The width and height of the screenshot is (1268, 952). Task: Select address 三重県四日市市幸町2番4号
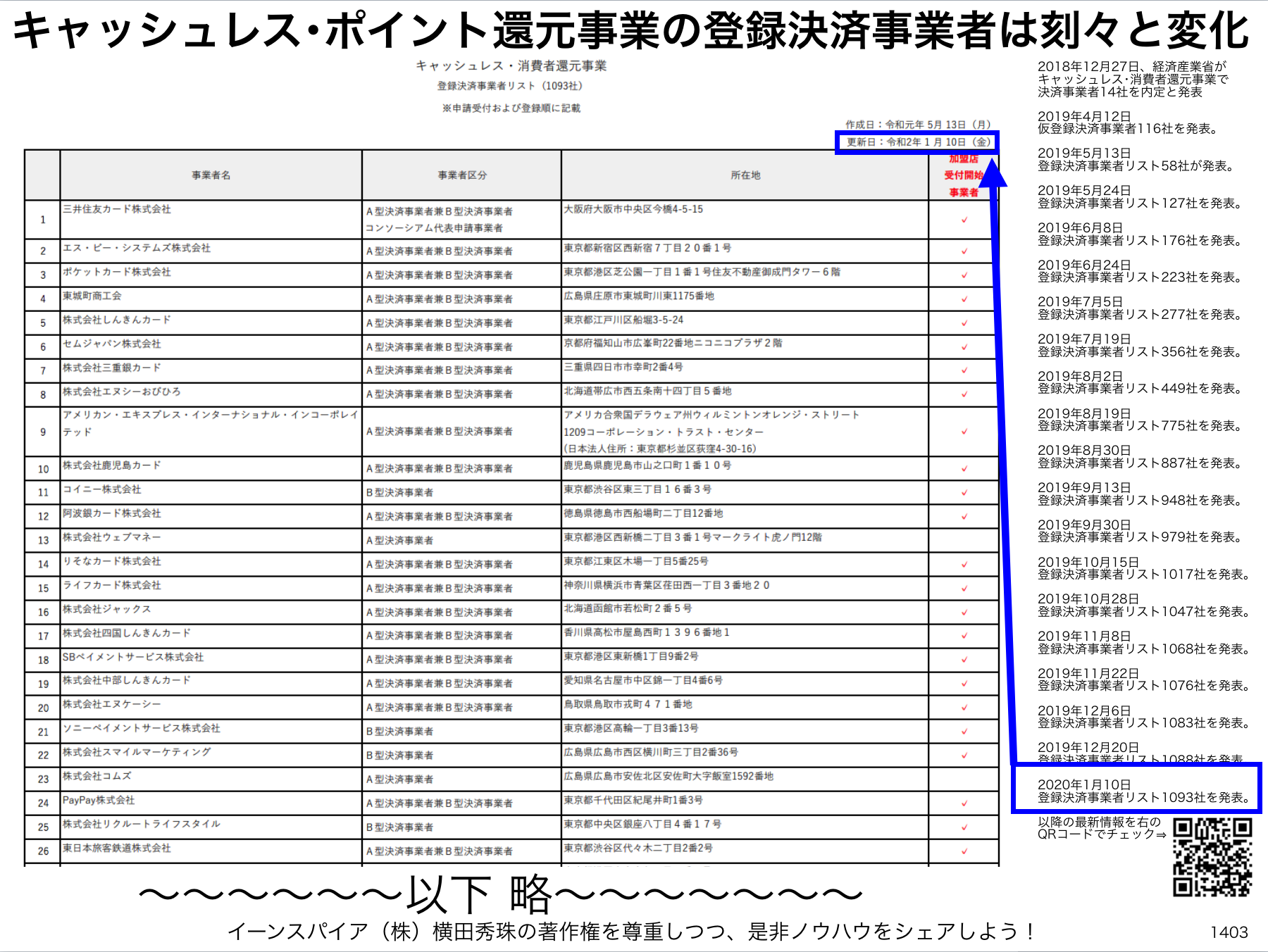click(623, 367)
